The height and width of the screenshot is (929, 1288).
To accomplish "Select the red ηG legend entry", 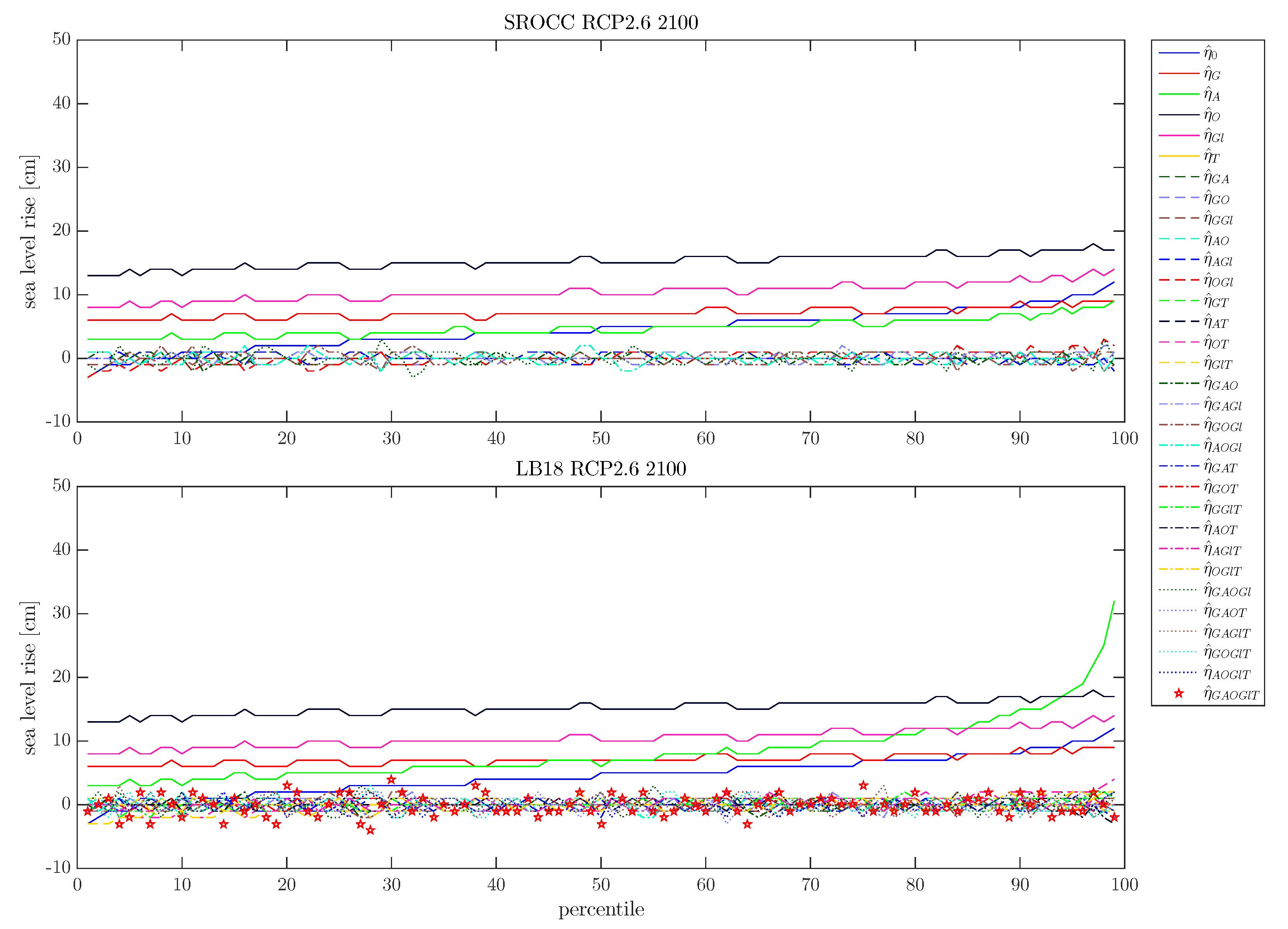I will [x=1179, y=74].
